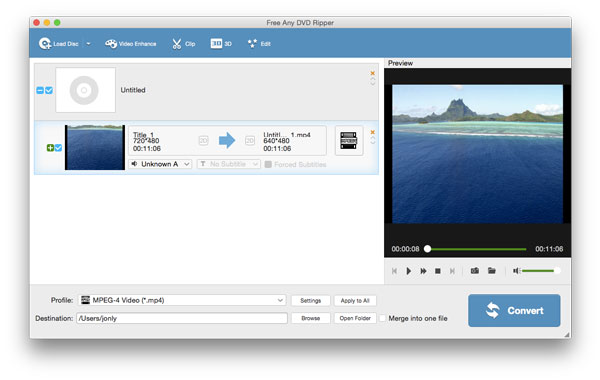
Task: Click Apply to All button
Action: (355, 300)
